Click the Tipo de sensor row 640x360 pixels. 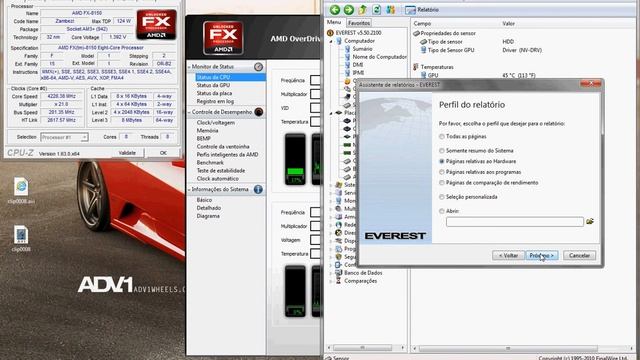[445, 42]
